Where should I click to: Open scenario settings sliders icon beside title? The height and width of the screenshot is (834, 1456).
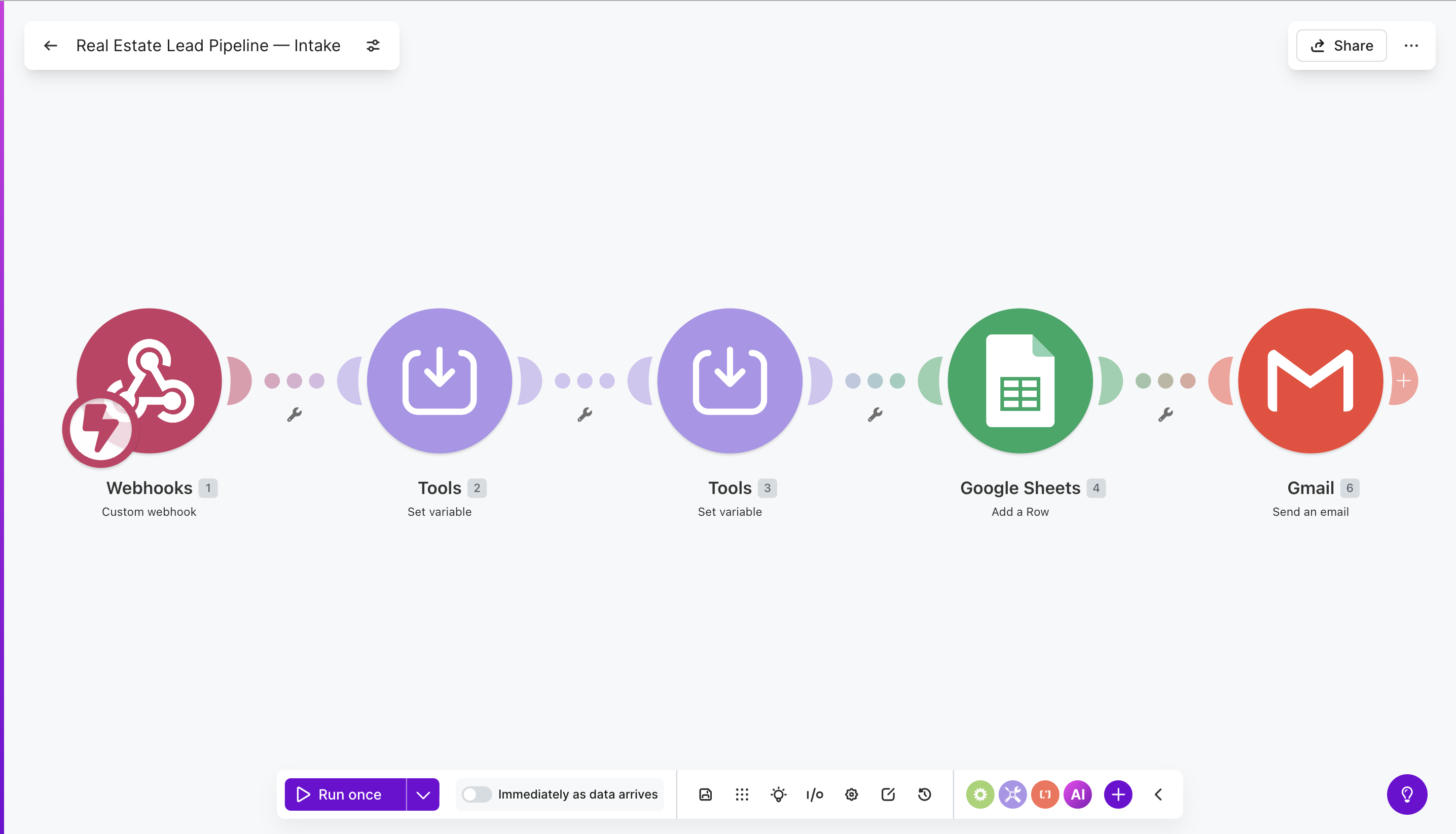pos(373,46)
